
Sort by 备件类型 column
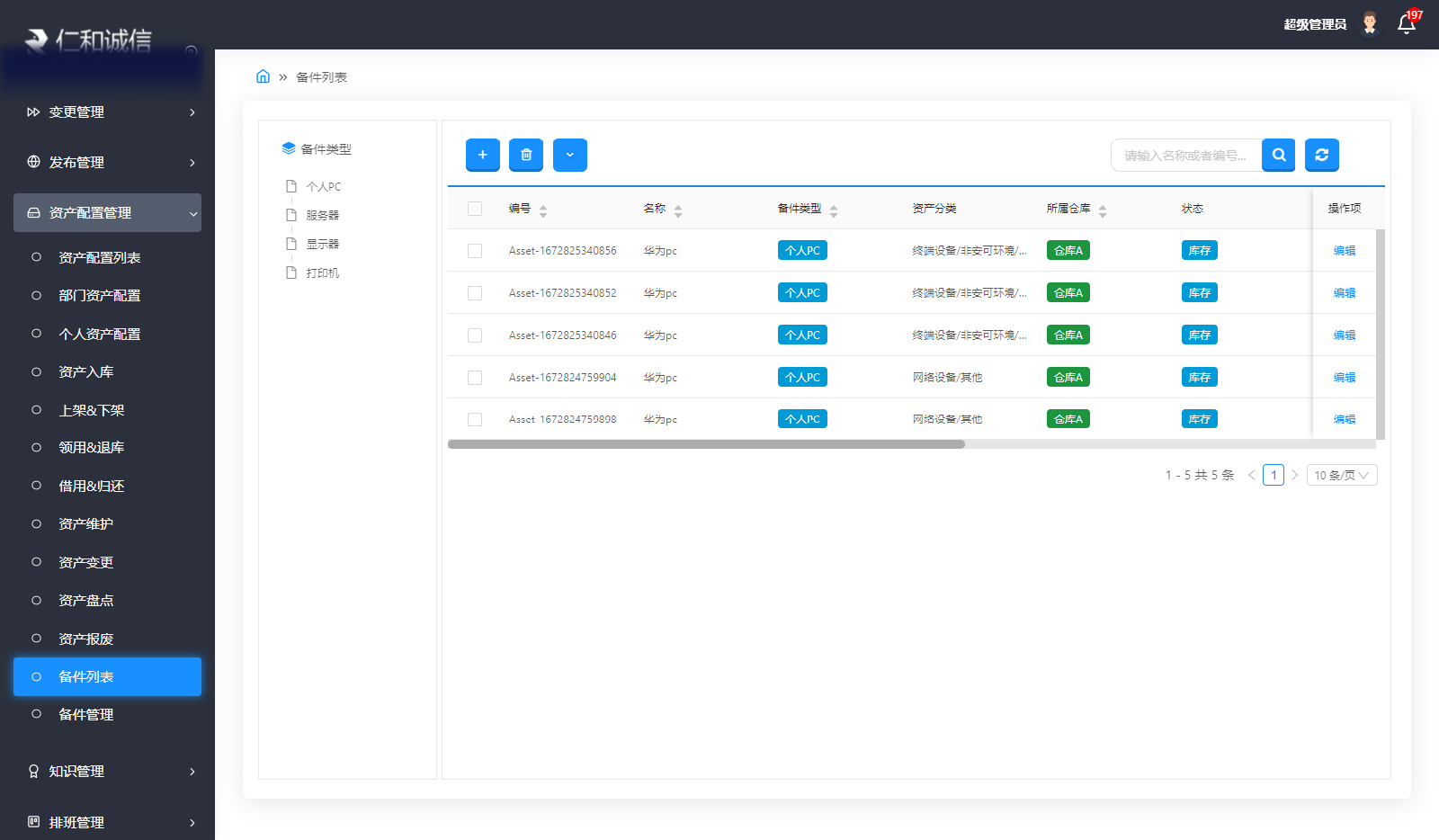pos(834,210)
